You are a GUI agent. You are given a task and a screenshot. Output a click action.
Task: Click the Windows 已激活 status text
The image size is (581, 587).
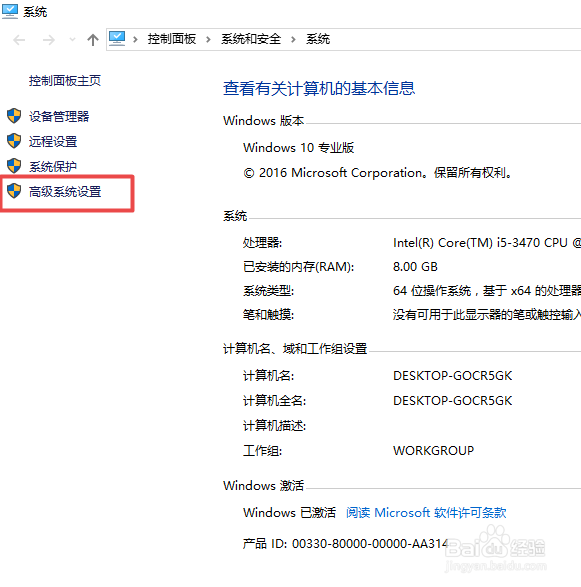point(289,513)
